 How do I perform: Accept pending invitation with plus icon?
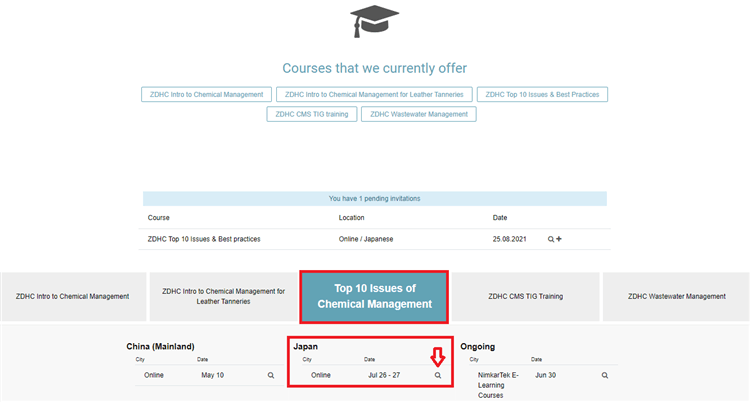(x=559, y=239)
